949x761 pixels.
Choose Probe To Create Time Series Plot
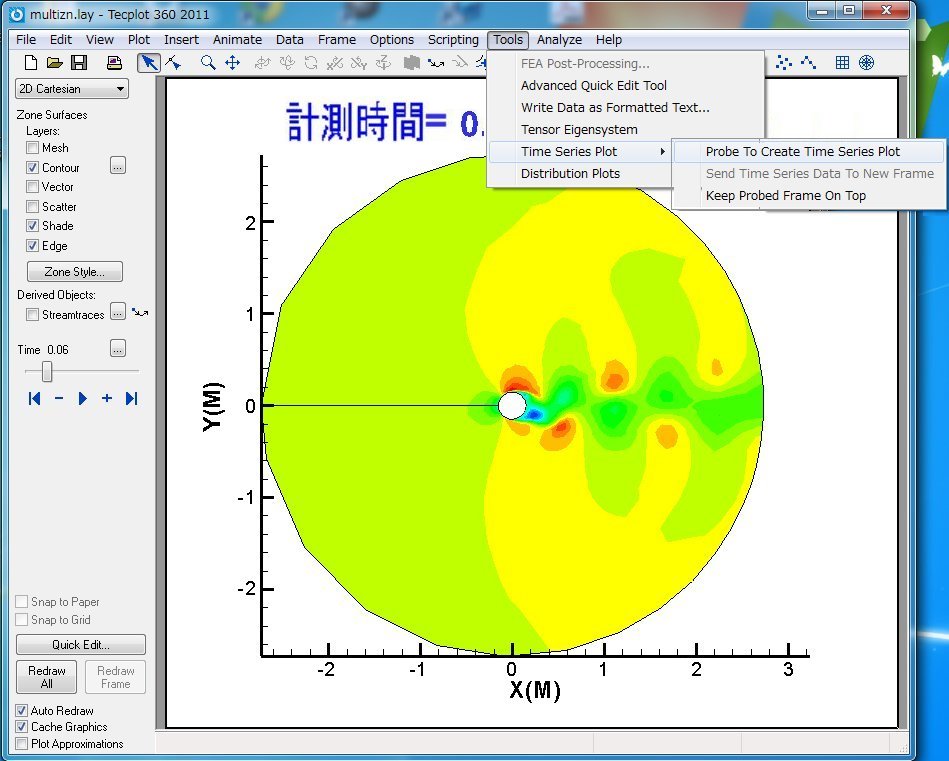(x=809, y=151)
